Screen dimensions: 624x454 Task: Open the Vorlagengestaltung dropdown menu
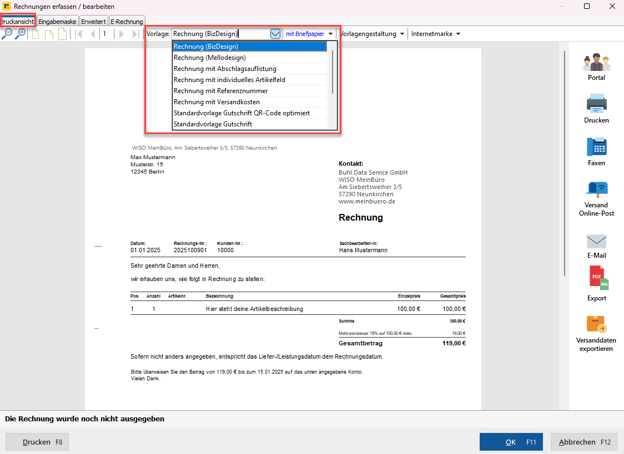(x=371, y=34)
